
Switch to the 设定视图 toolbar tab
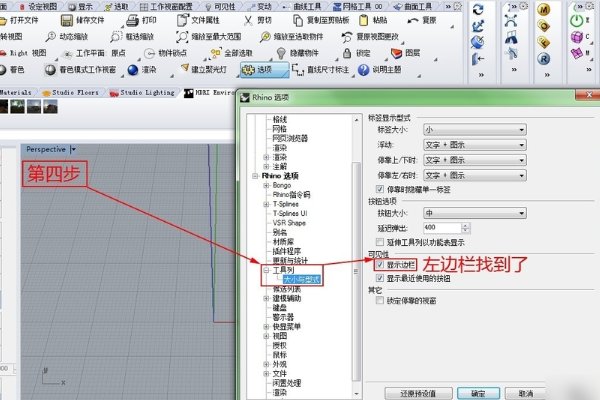[x=38, y=7]
